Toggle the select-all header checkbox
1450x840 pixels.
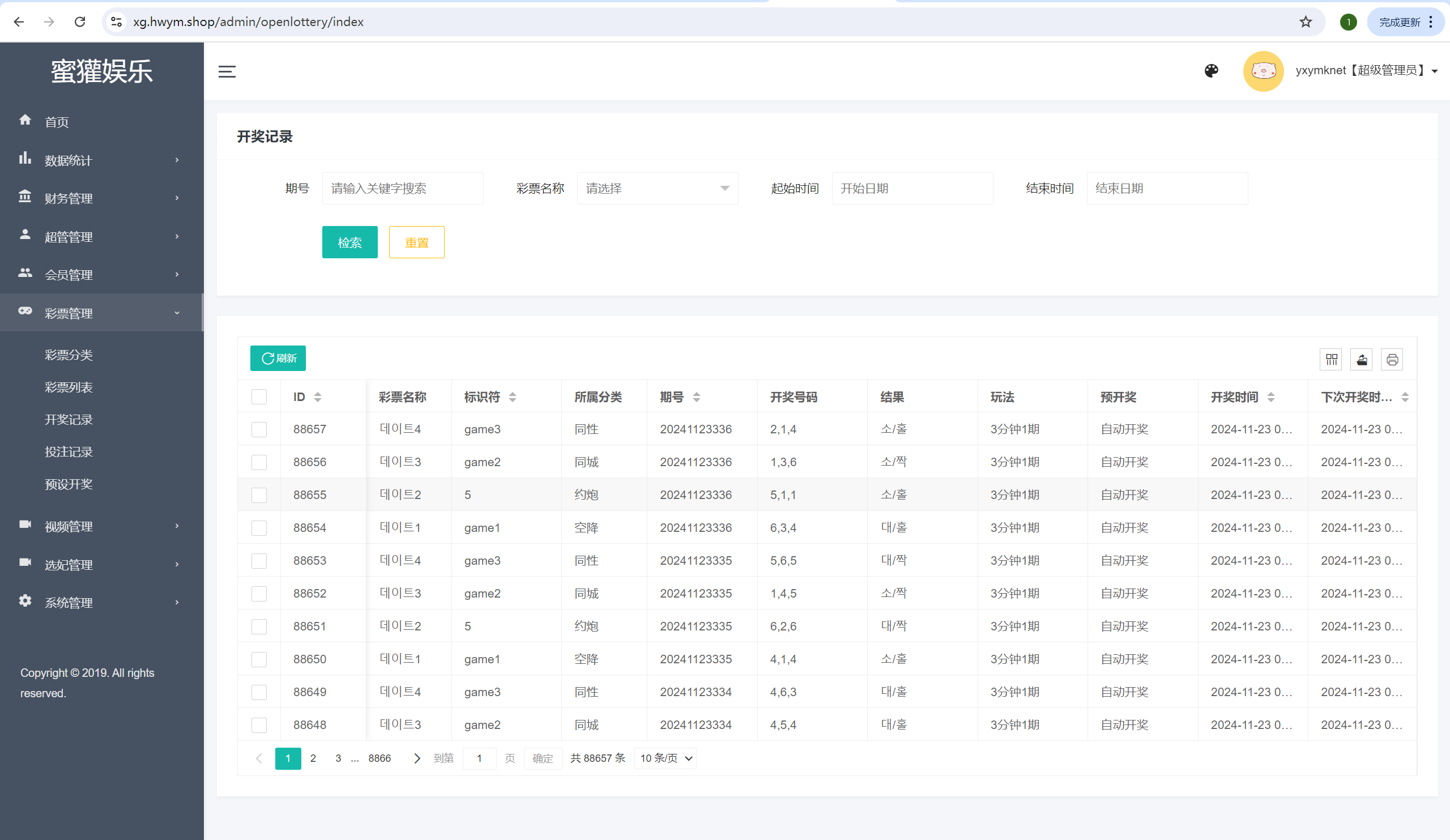click(259, 396)
